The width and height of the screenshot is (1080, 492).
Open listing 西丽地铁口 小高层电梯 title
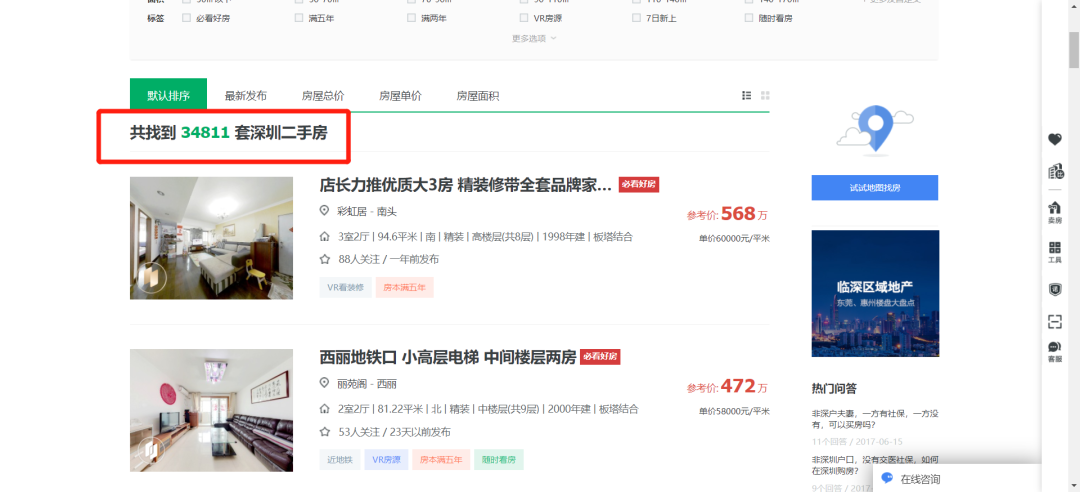(447, 357)
